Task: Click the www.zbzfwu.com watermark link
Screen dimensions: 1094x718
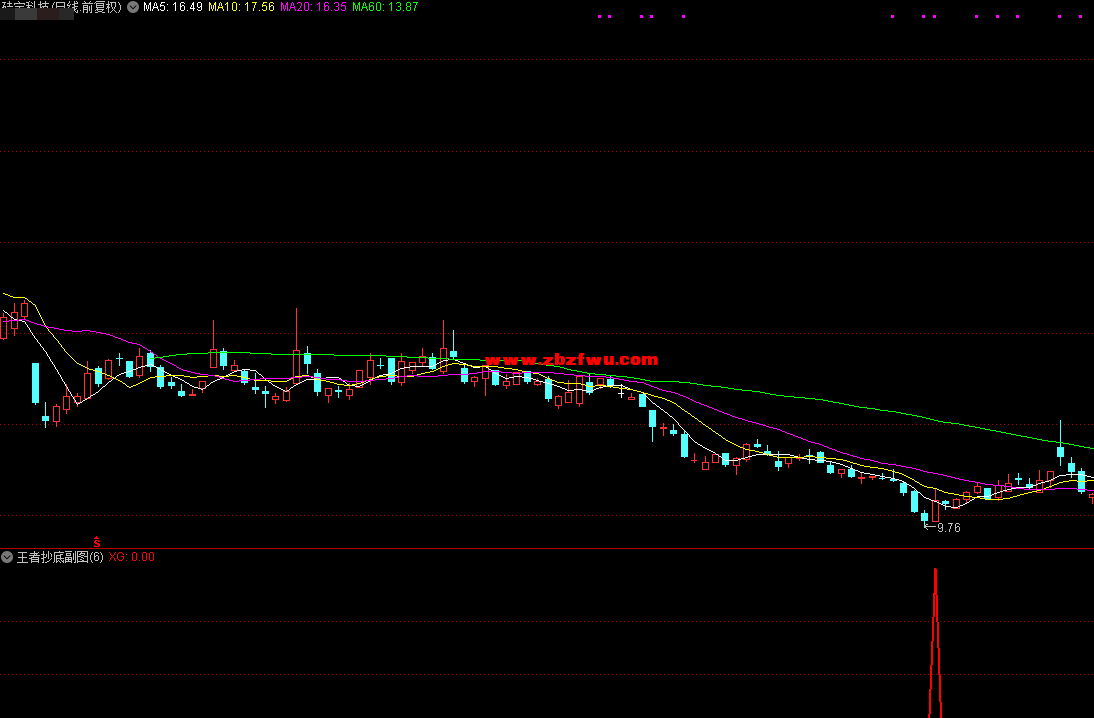Action: pos(572,360)
